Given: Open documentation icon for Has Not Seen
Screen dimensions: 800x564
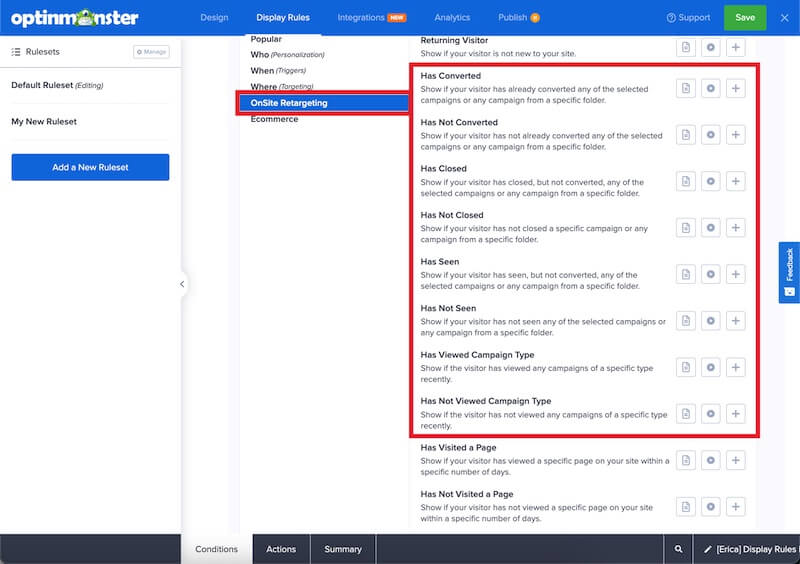Looking at the screenshot, I should pyautogui.click(x=686, y=321).
